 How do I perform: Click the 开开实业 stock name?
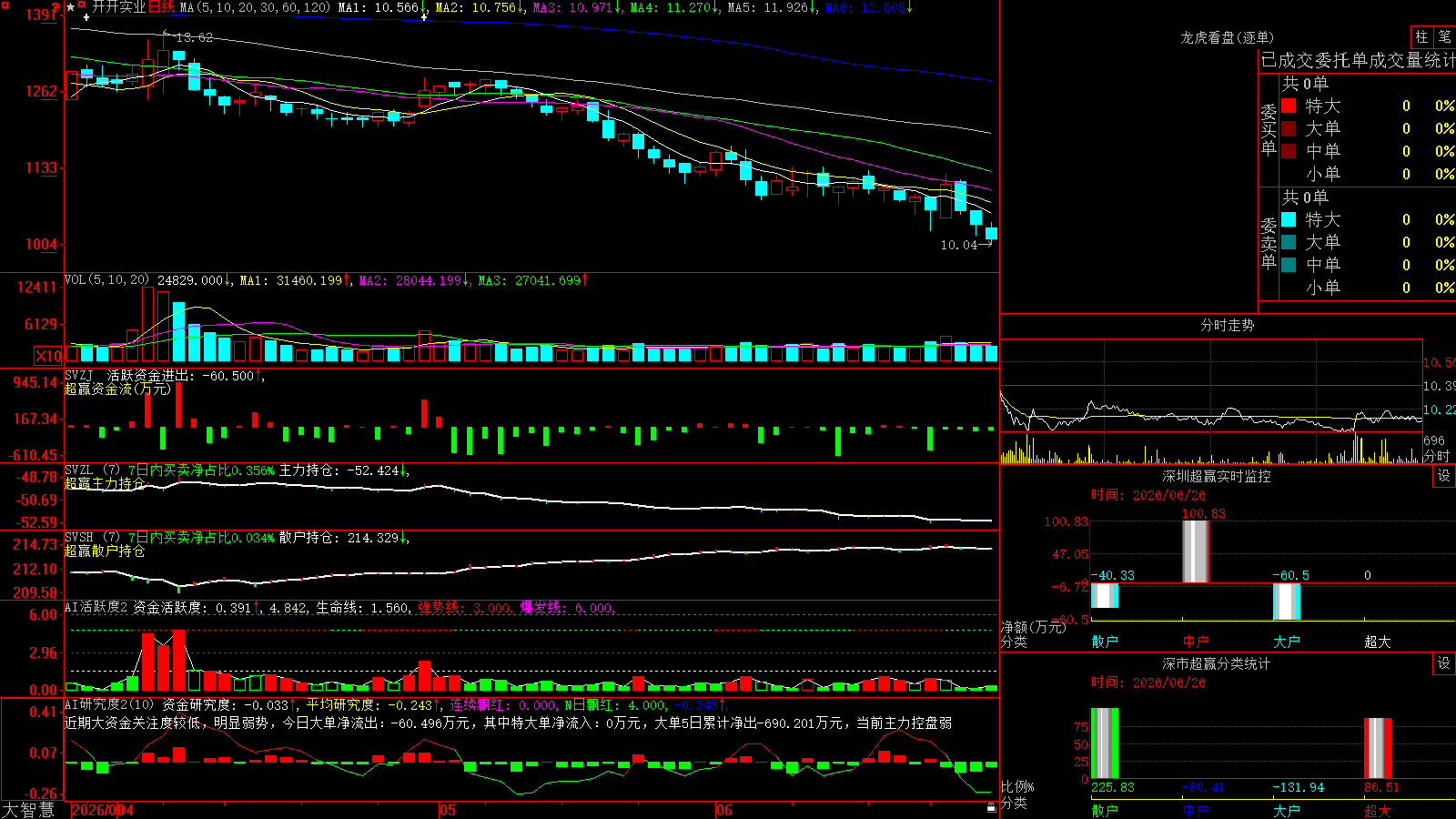[119, 7]
